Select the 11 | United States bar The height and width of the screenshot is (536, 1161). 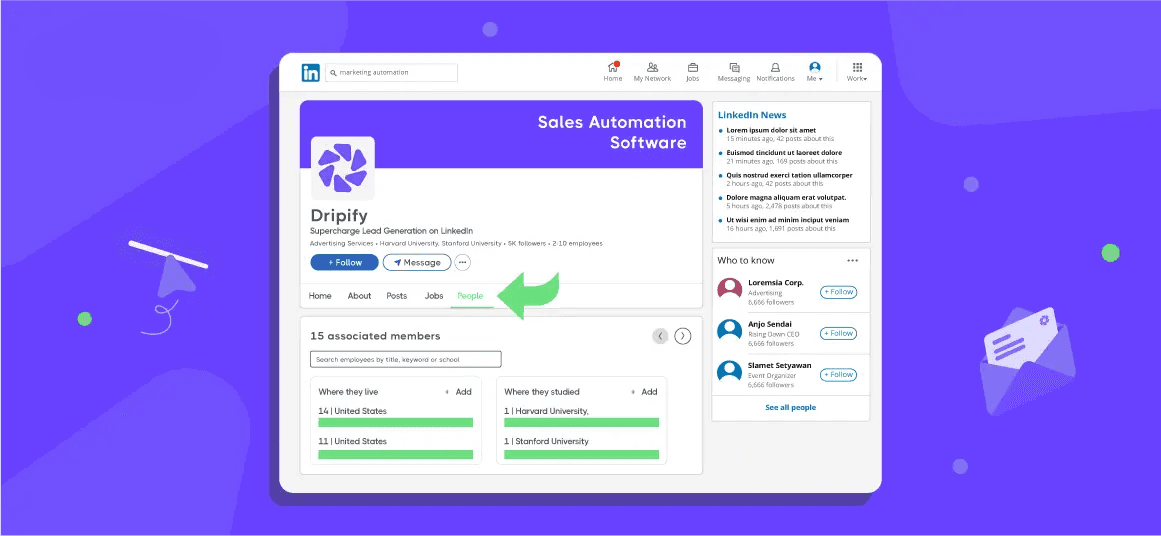coord(395,454)
